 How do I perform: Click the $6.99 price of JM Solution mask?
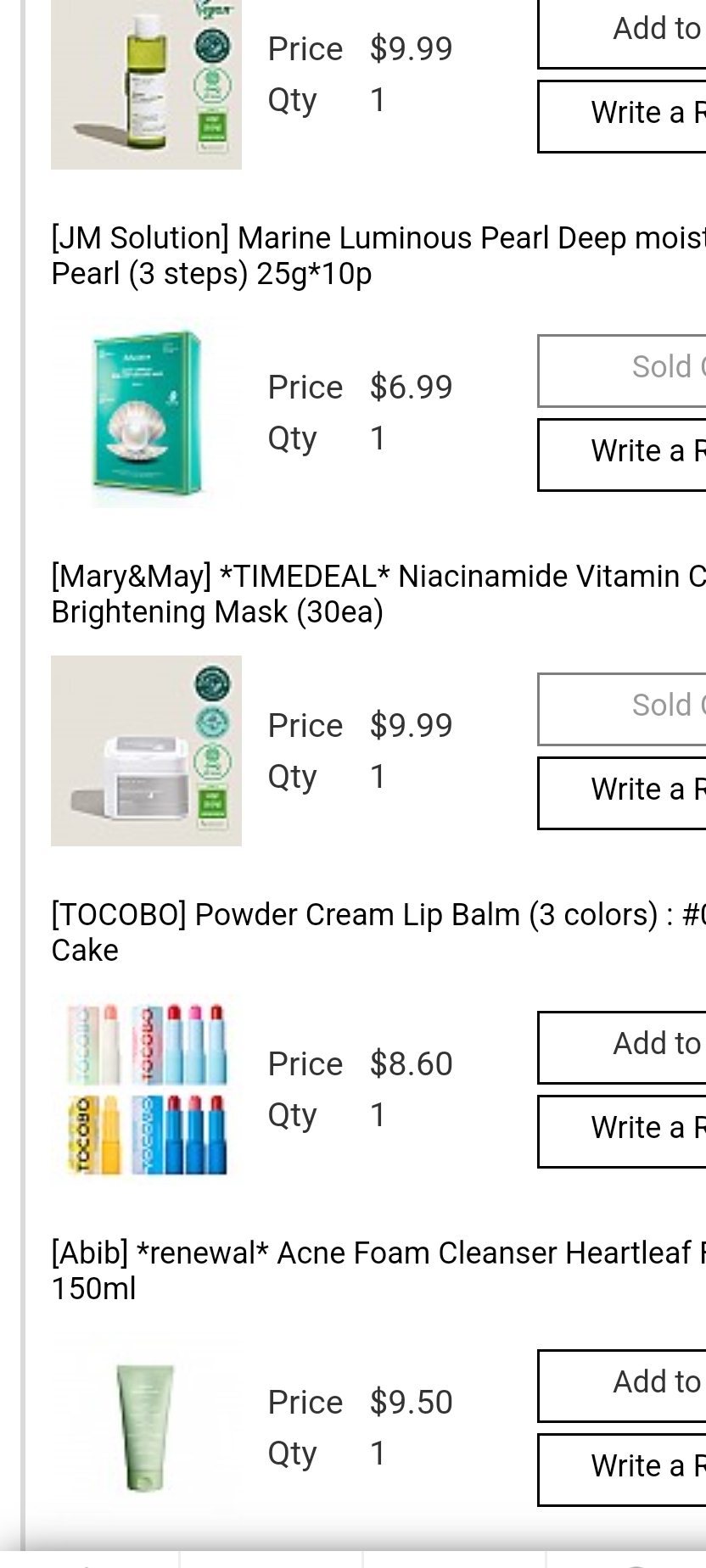coord(411,388)
